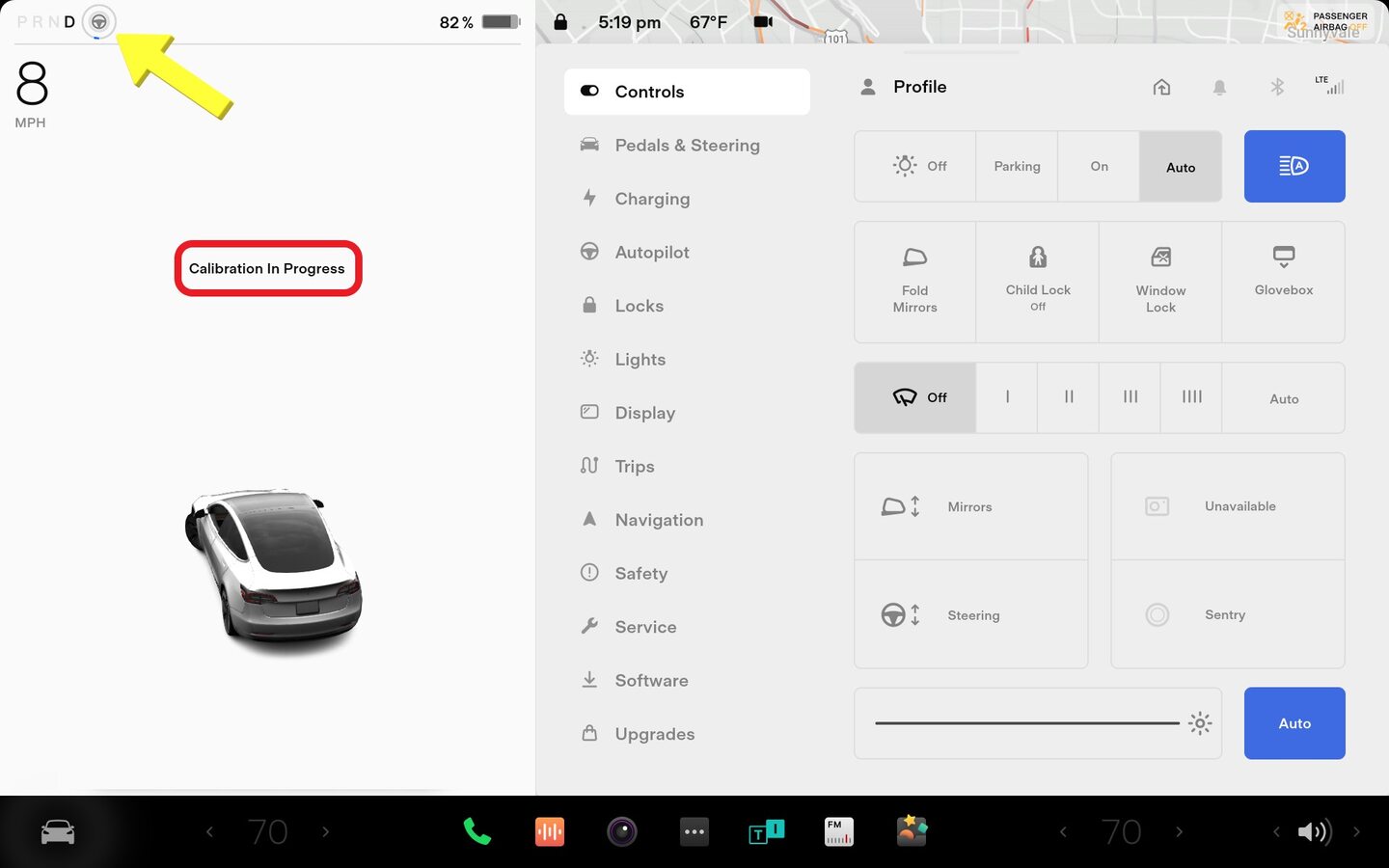Decrease volume with left chevron
The width and height of the screenshot is (1389, 868).
tap(1276, 831)
